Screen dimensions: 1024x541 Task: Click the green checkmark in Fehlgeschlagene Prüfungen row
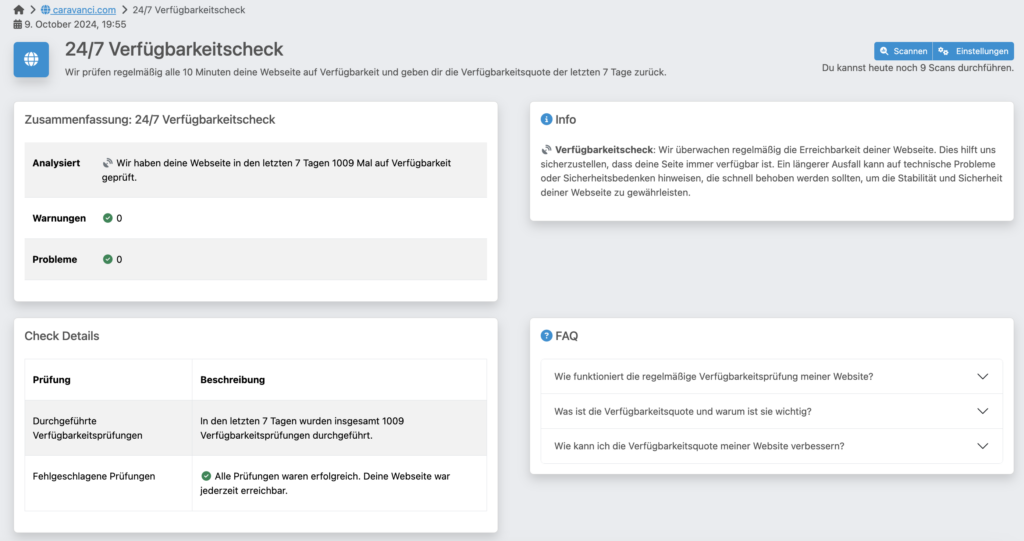(x=206, y=476)
